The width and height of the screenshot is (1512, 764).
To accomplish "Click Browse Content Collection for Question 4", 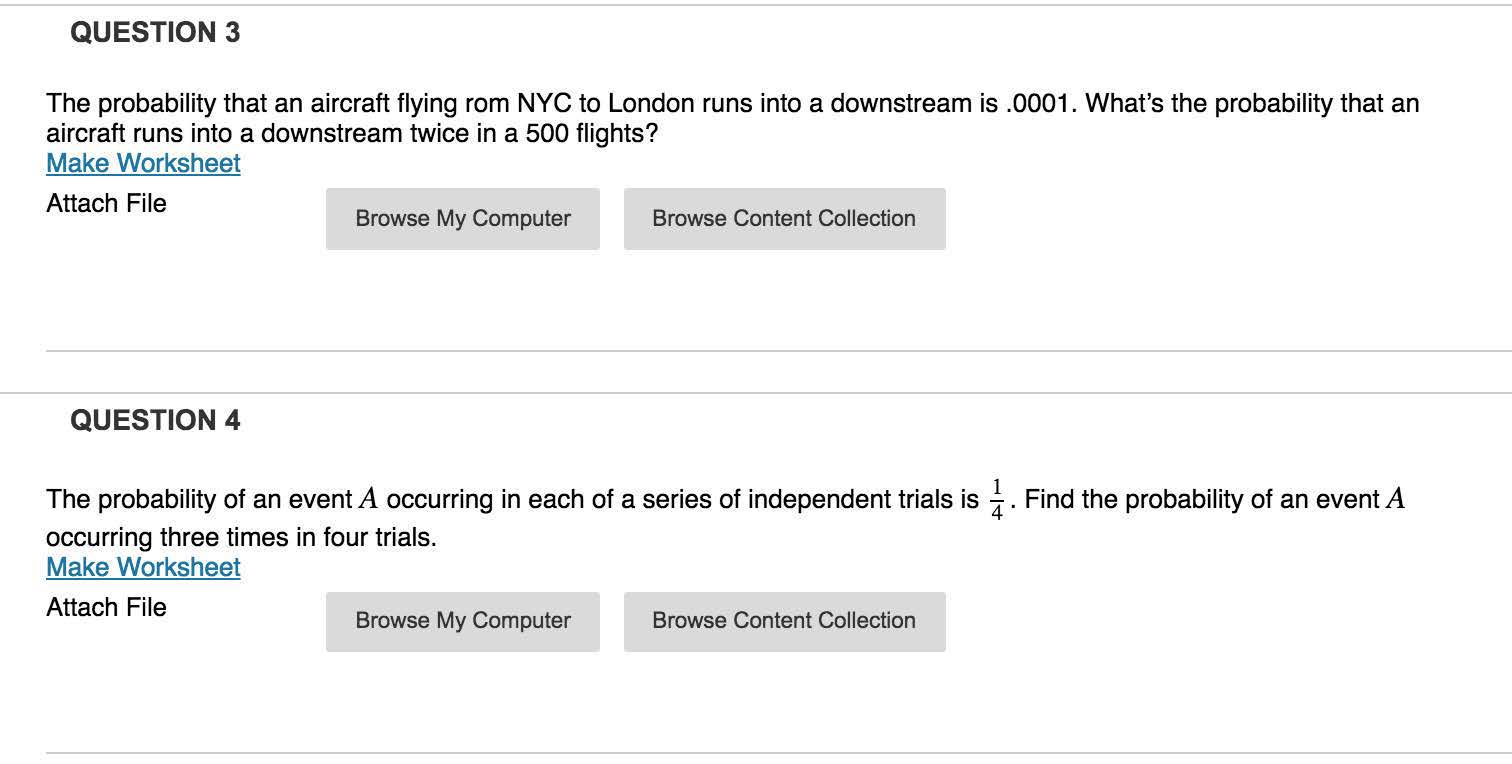I will click(784, 621).
